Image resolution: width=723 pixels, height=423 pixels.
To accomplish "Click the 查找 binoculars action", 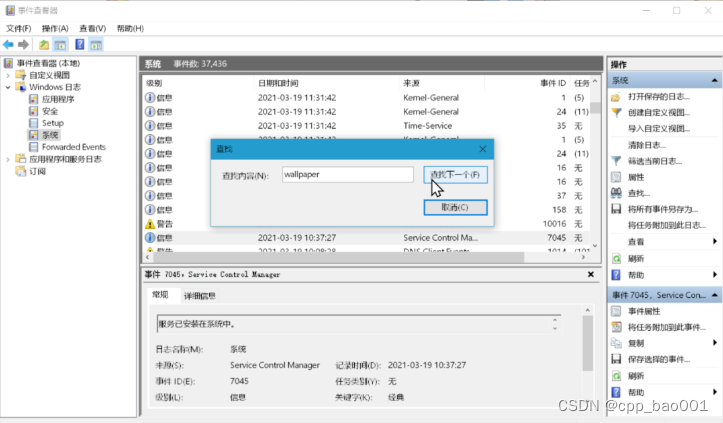I will [639, 193].
